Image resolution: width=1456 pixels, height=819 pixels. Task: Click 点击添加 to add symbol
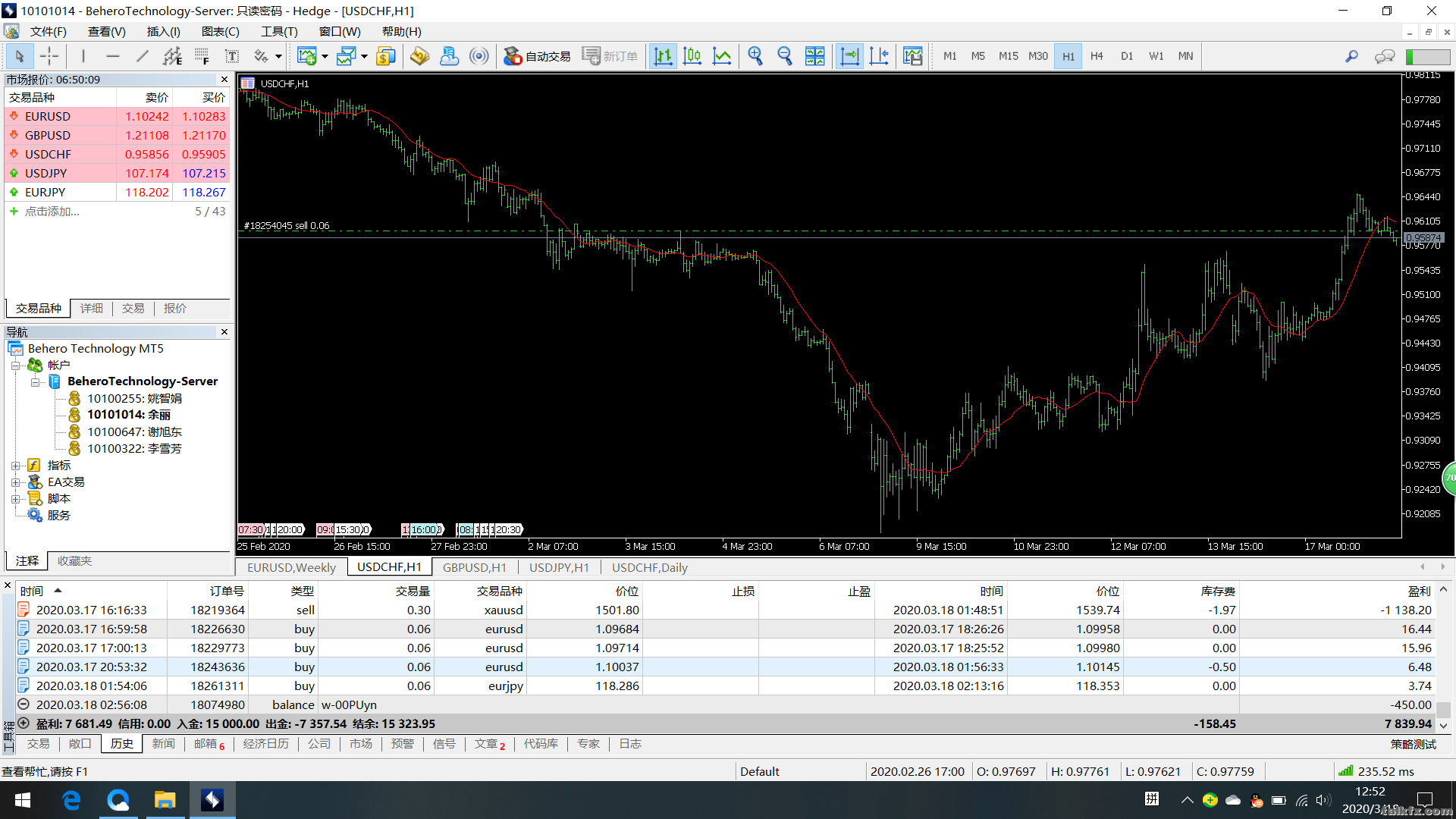click(x=52, y=212)
